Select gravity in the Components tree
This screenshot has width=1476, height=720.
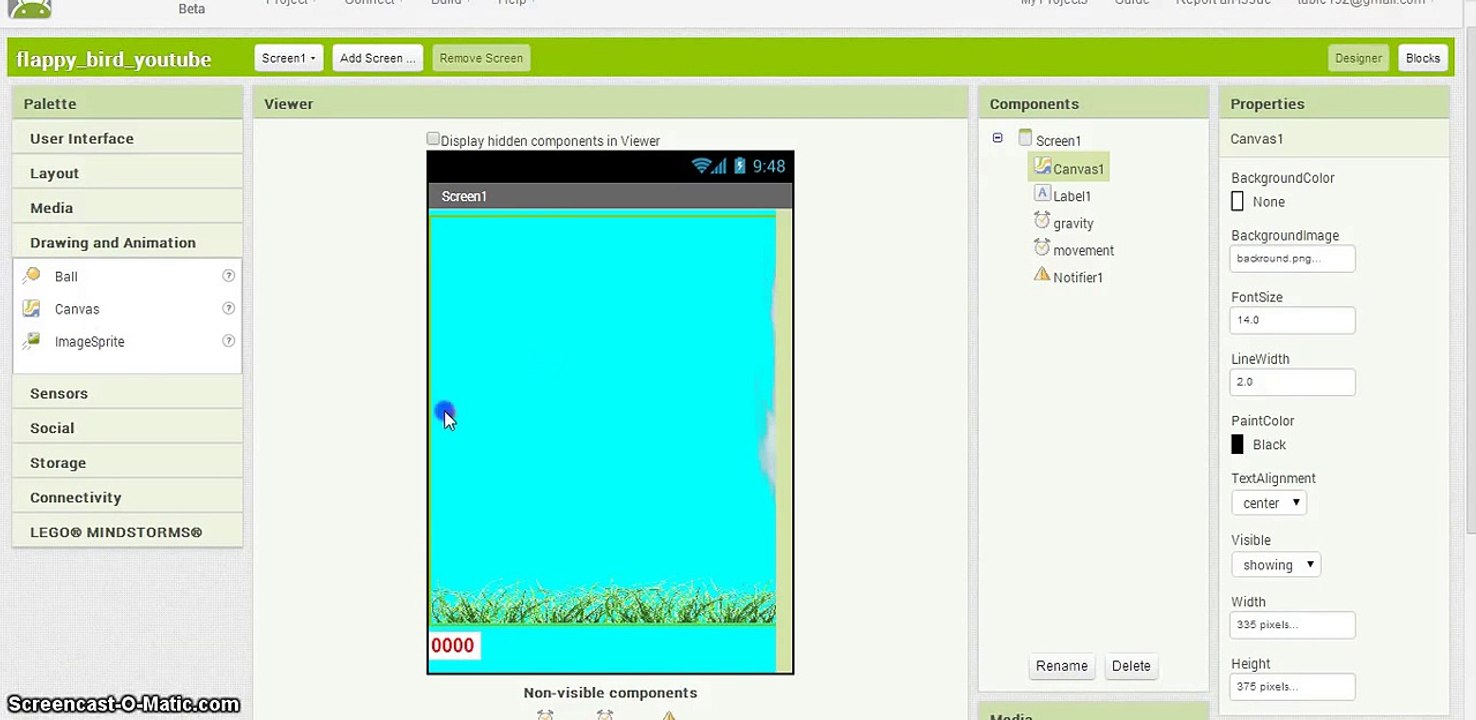(x=1073, y=224)
